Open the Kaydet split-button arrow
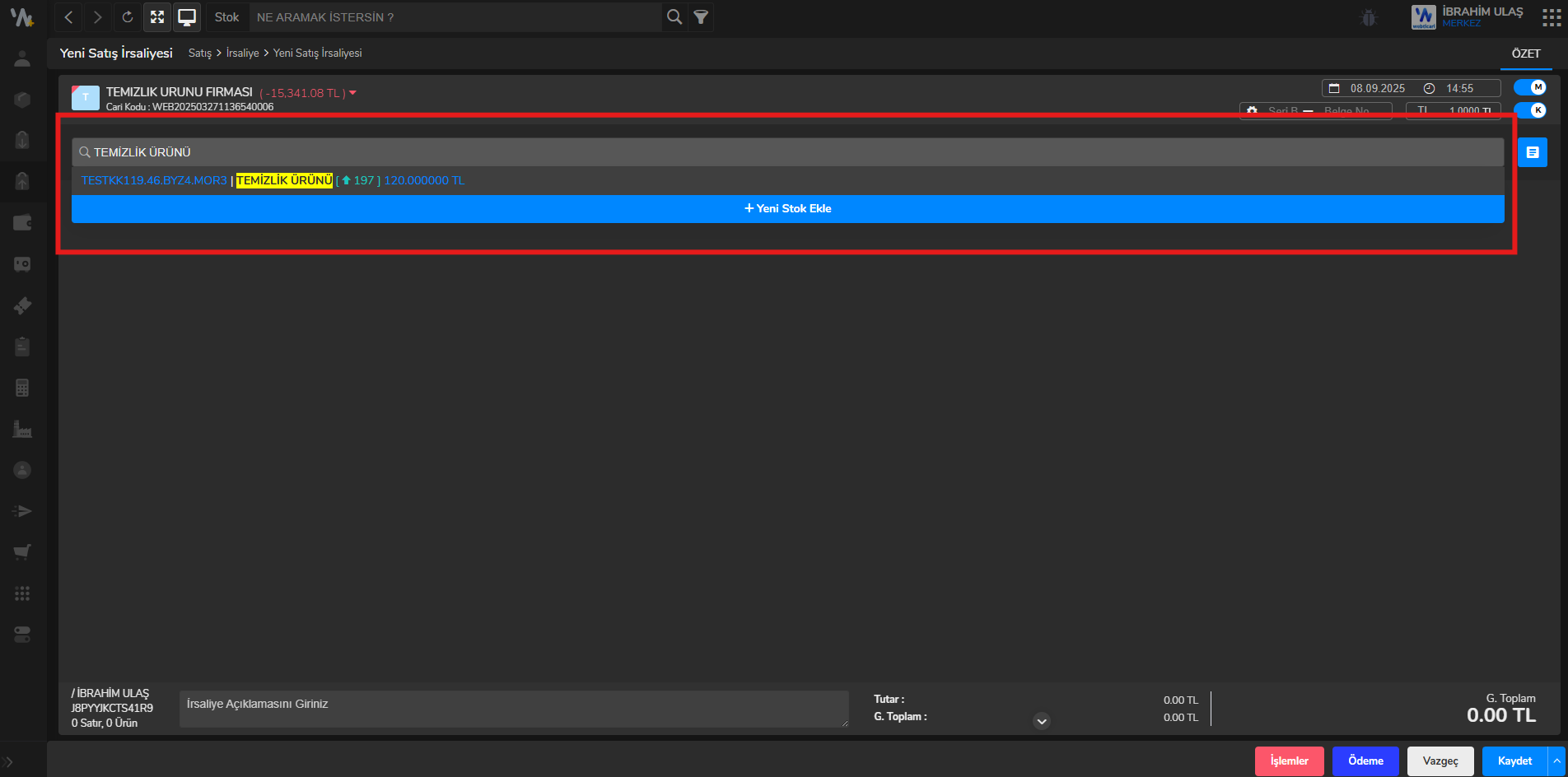 point(1556,761)
